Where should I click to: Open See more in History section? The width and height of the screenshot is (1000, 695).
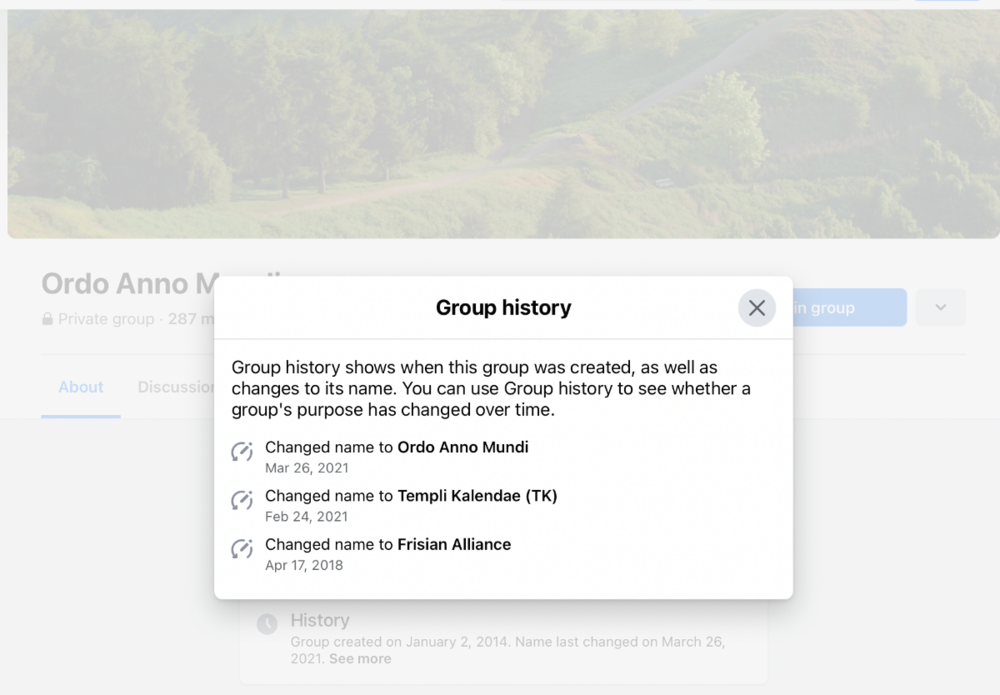click(x=360, y=659)
